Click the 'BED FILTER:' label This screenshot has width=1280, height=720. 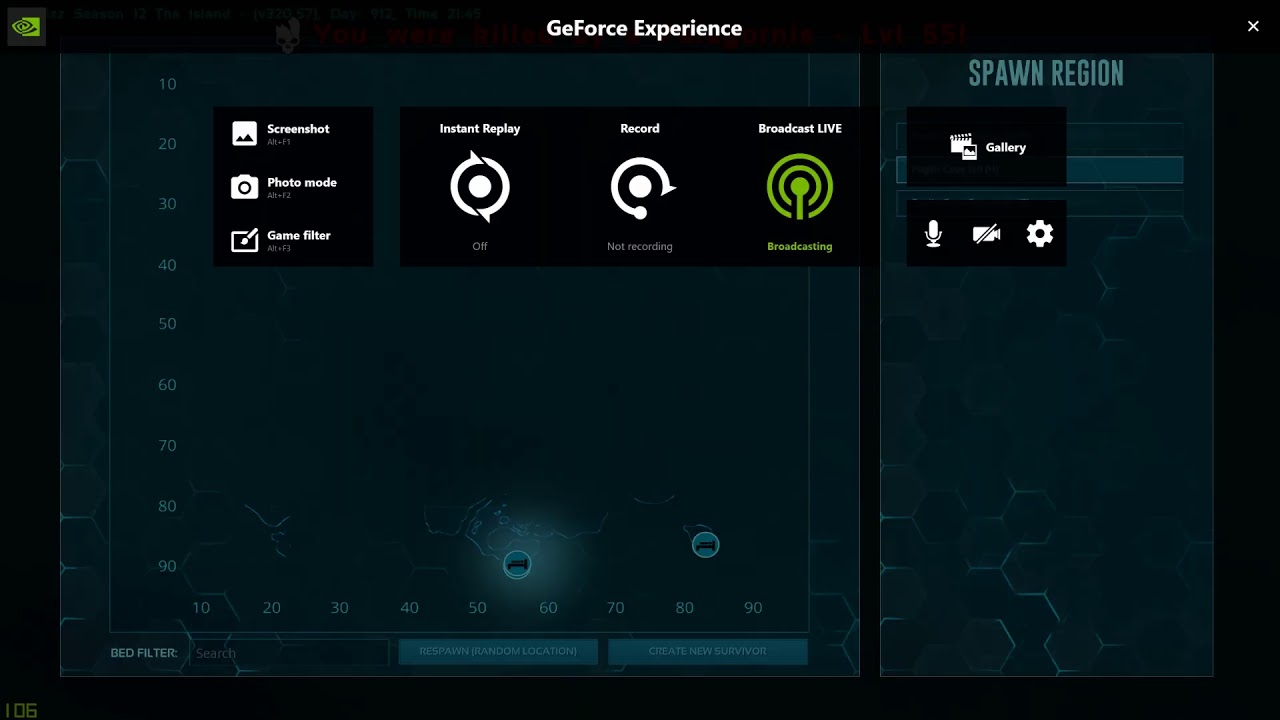pos(144,653)
